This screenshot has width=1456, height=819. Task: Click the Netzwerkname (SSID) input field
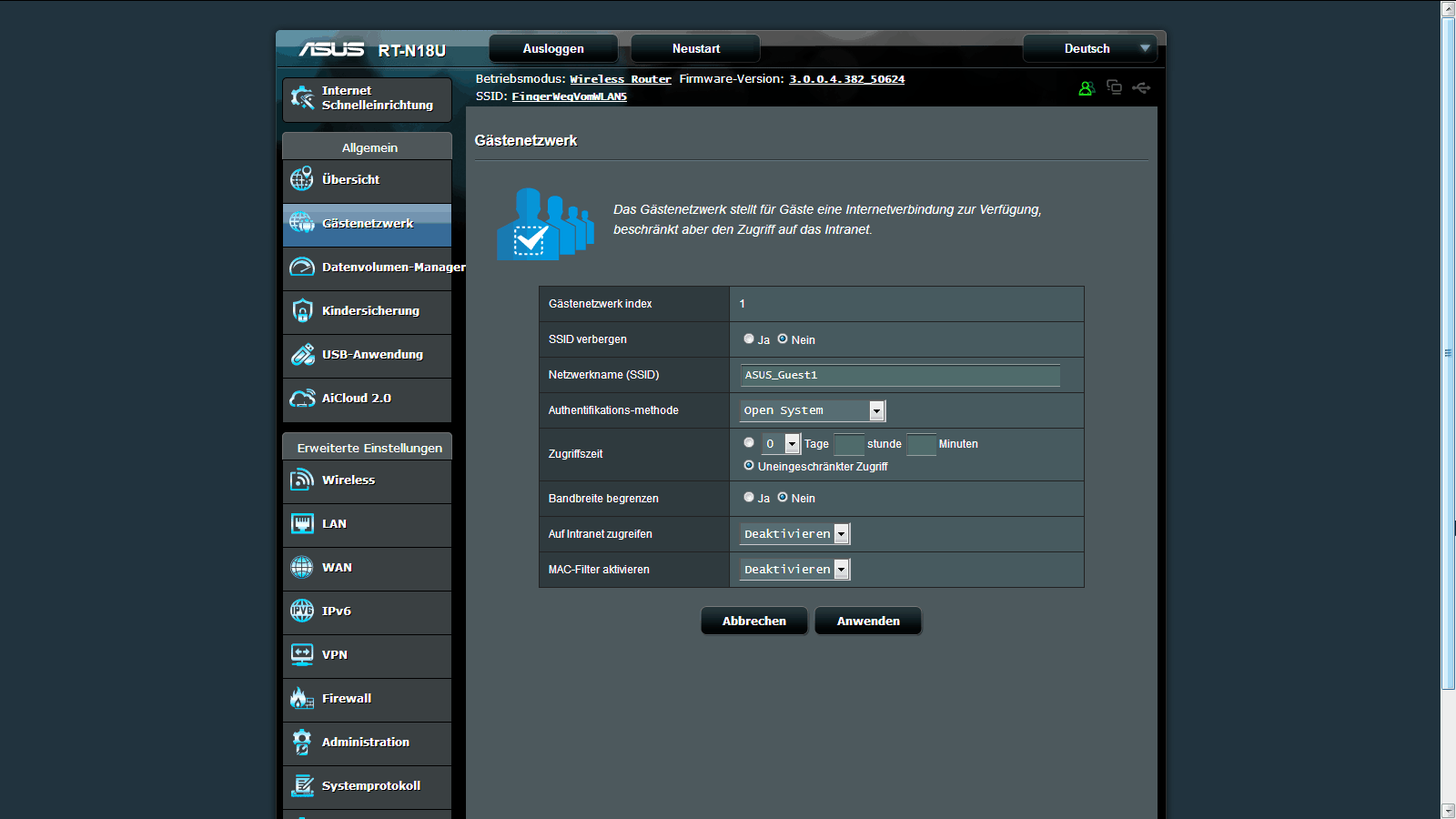(900, 375)
